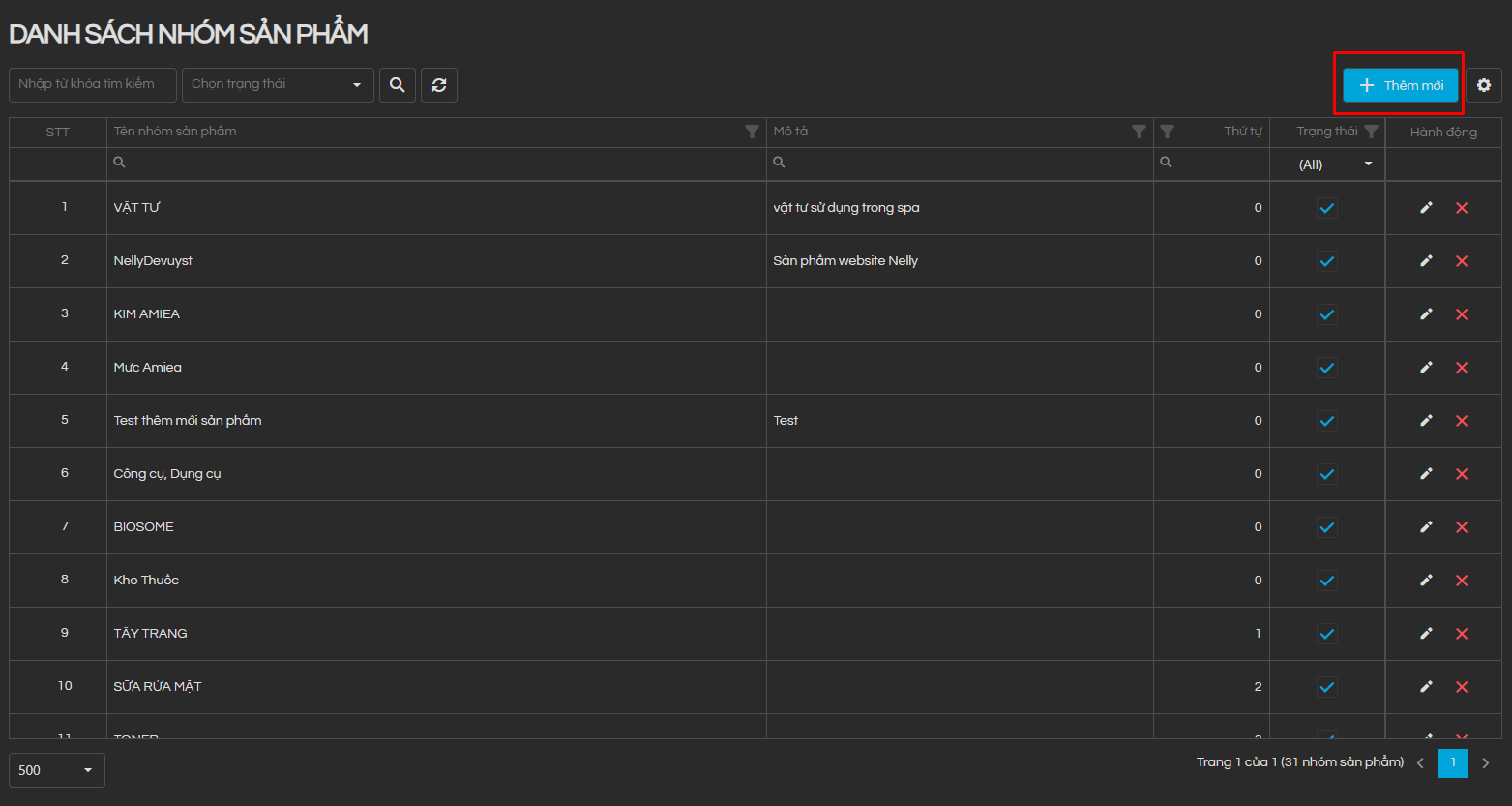Open filter icon for Tên nhóm sản phẩm column

(x=752, y=132)
